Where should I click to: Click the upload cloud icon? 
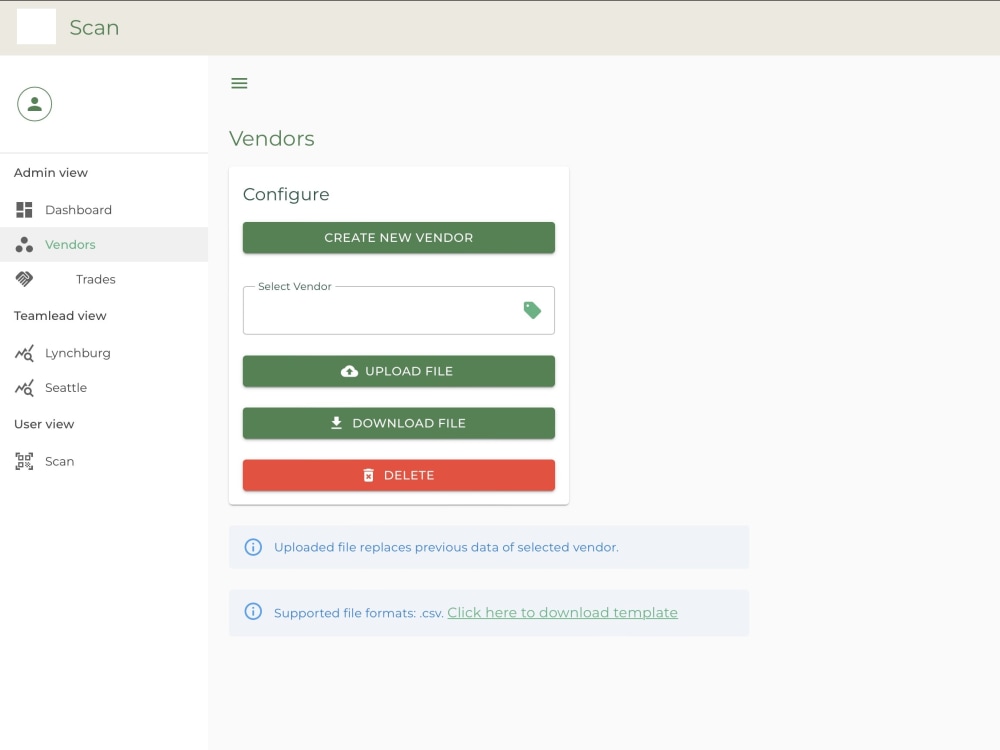(x=350, y=370)
